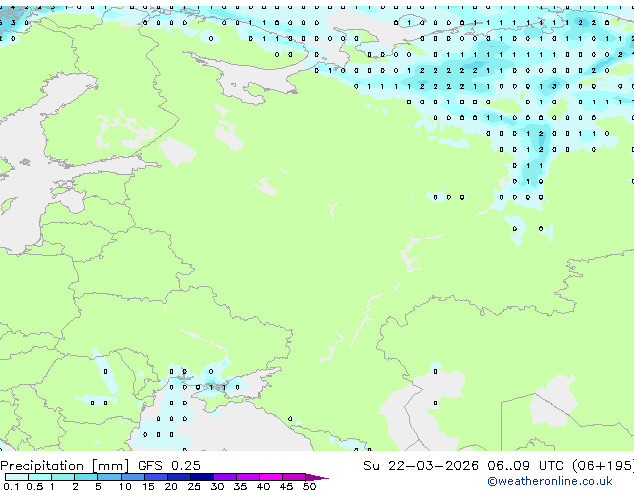The width and height of the screenshot is (634, 490).
Task: Click the 0.1 mm legend swatch
Action: (17, 477)
